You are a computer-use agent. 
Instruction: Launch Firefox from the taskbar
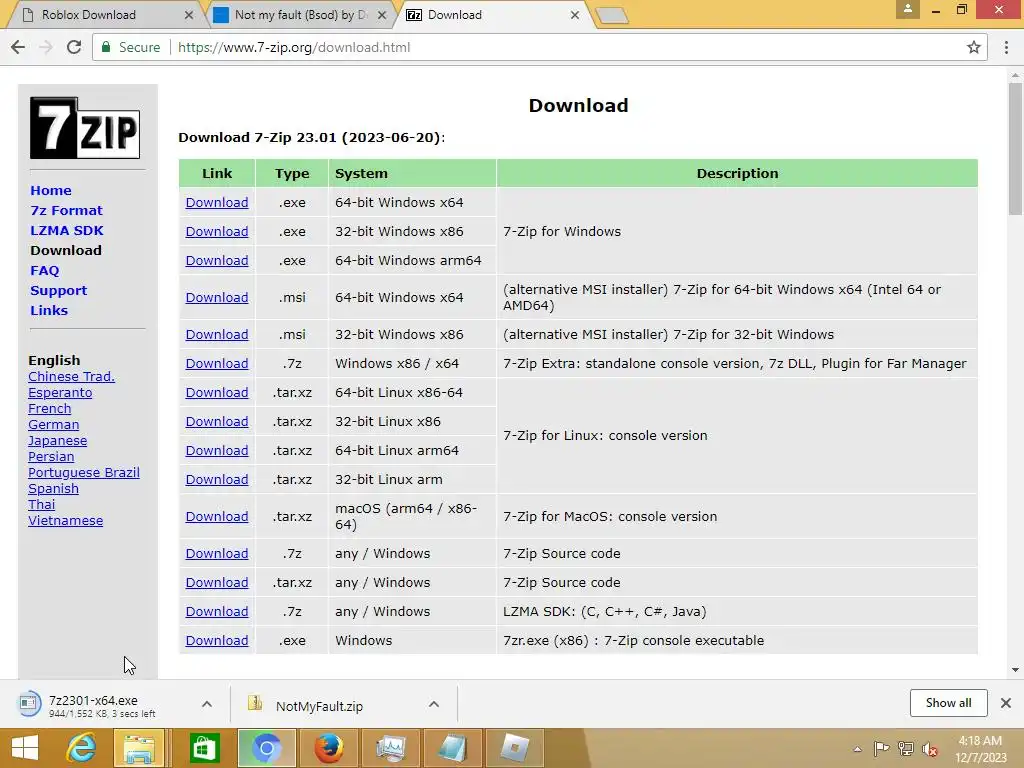pos(328,748)
